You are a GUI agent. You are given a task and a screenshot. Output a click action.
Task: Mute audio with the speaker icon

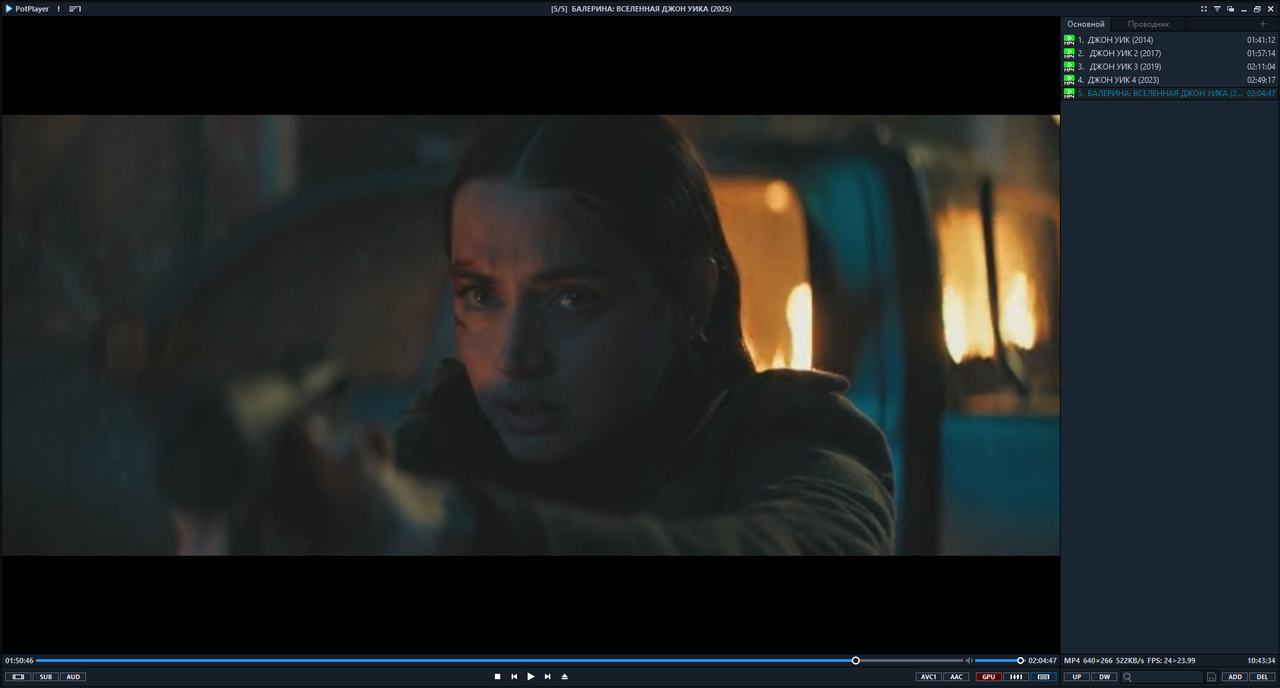click(969, 660)
